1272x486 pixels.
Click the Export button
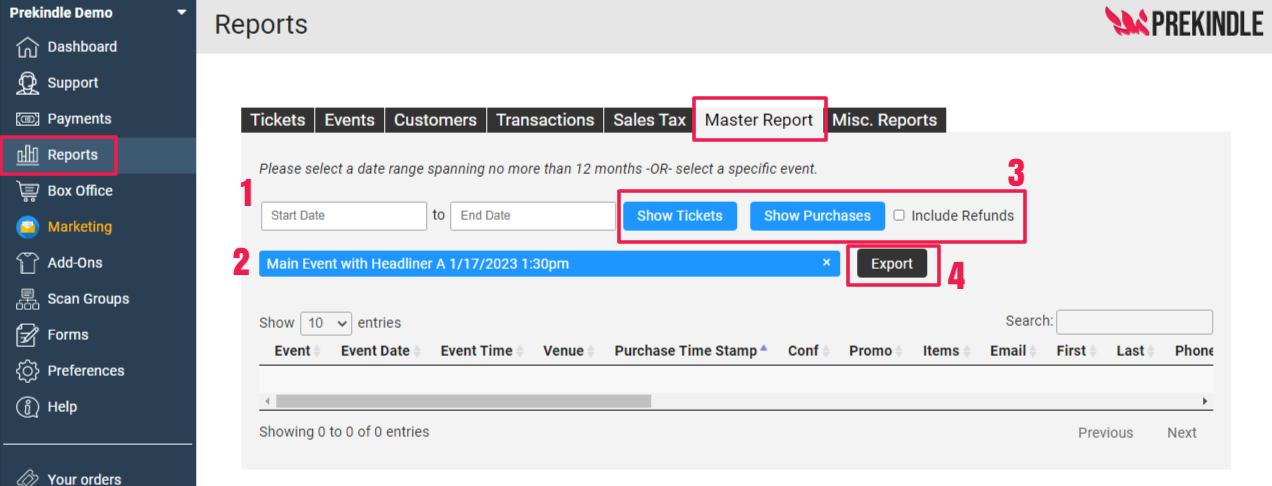pos(892,264)
